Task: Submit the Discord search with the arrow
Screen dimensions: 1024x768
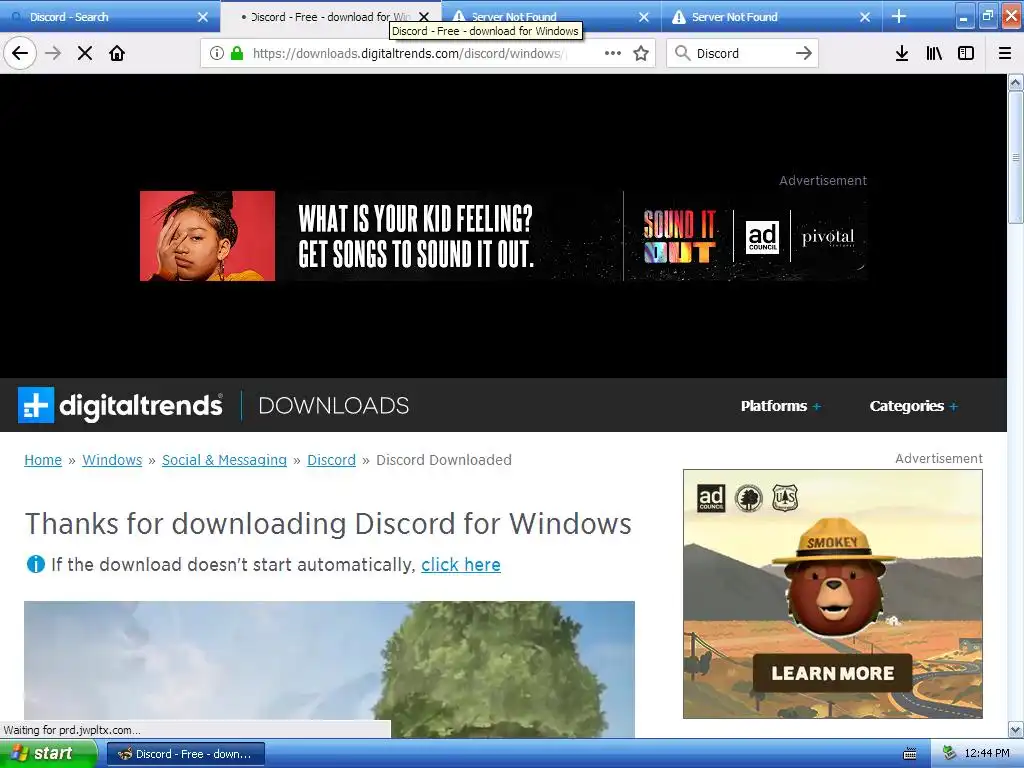Action: [x=804, y=53]
